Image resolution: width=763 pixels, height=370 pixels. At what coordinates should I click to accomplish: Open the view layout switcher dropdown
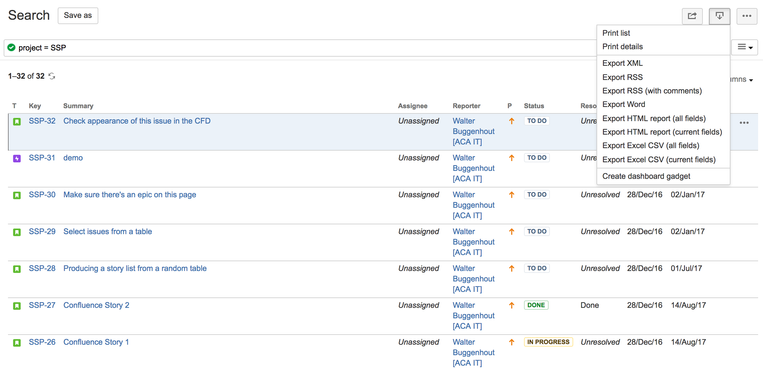tap(745, 48)
